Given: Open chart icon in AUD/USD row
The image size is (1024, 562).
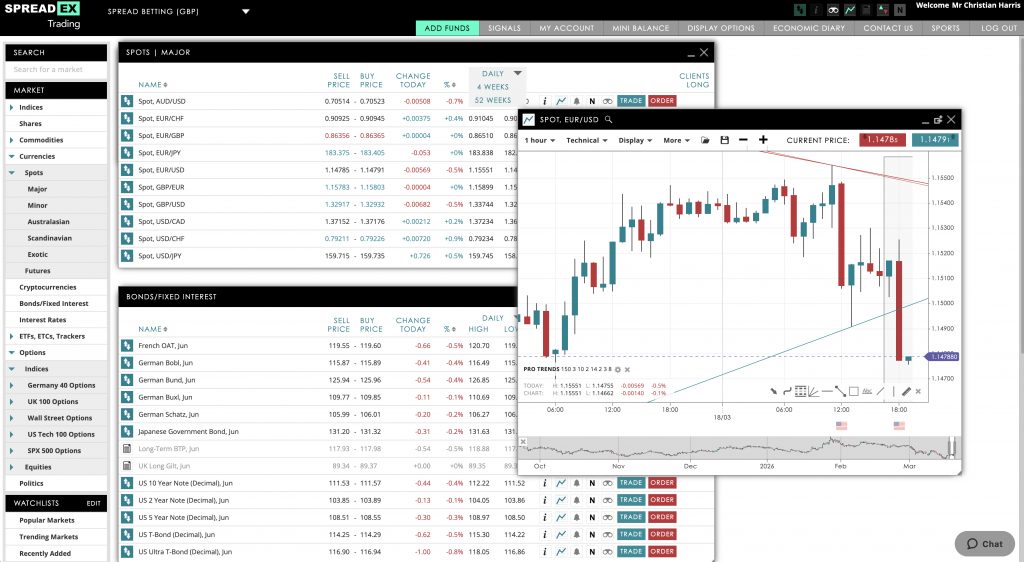Looking at the screenshot, I should [x=561, y=101].
